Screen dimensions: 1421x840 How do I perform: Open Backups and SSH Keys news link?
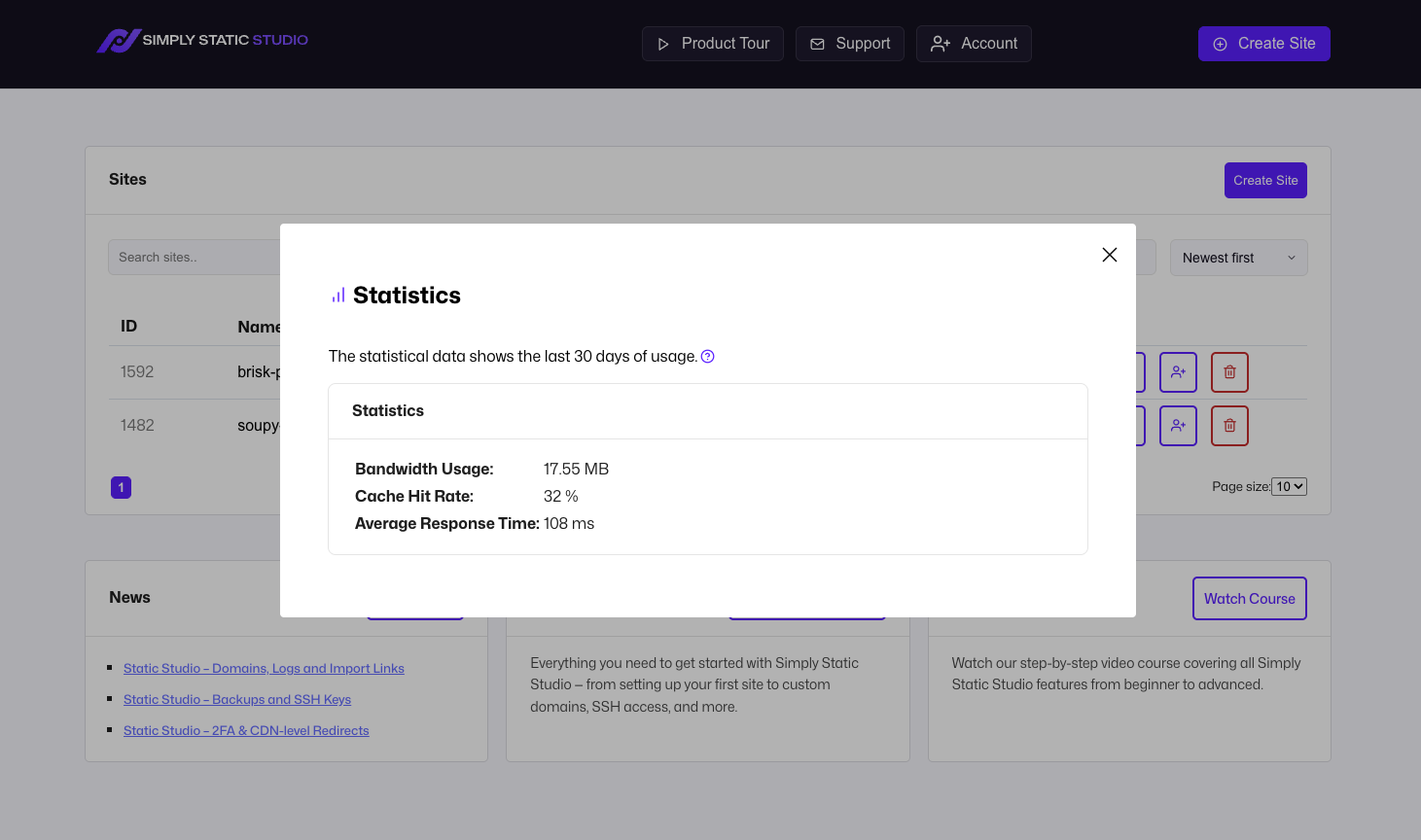[x=237, y=700]
